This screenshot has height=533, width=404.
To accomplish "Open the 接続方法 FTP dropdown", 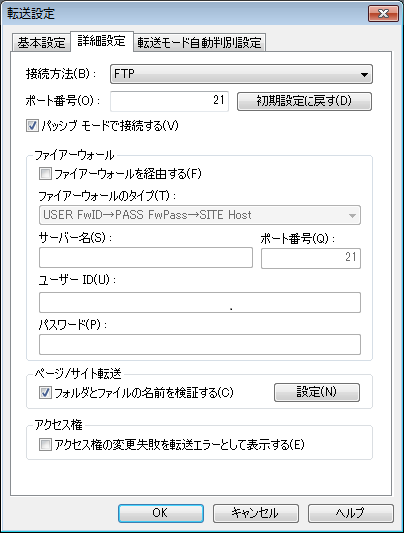I will click(241, 74).
